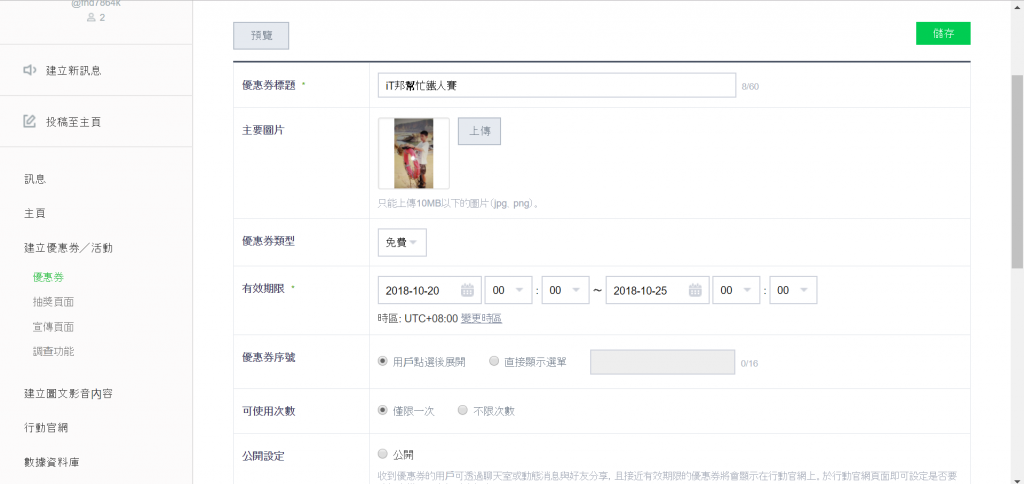This screenshot has height=484, width=1024.
Task: Click the megaphone icon beside 建立新訊息
Action: pos(30,70)
